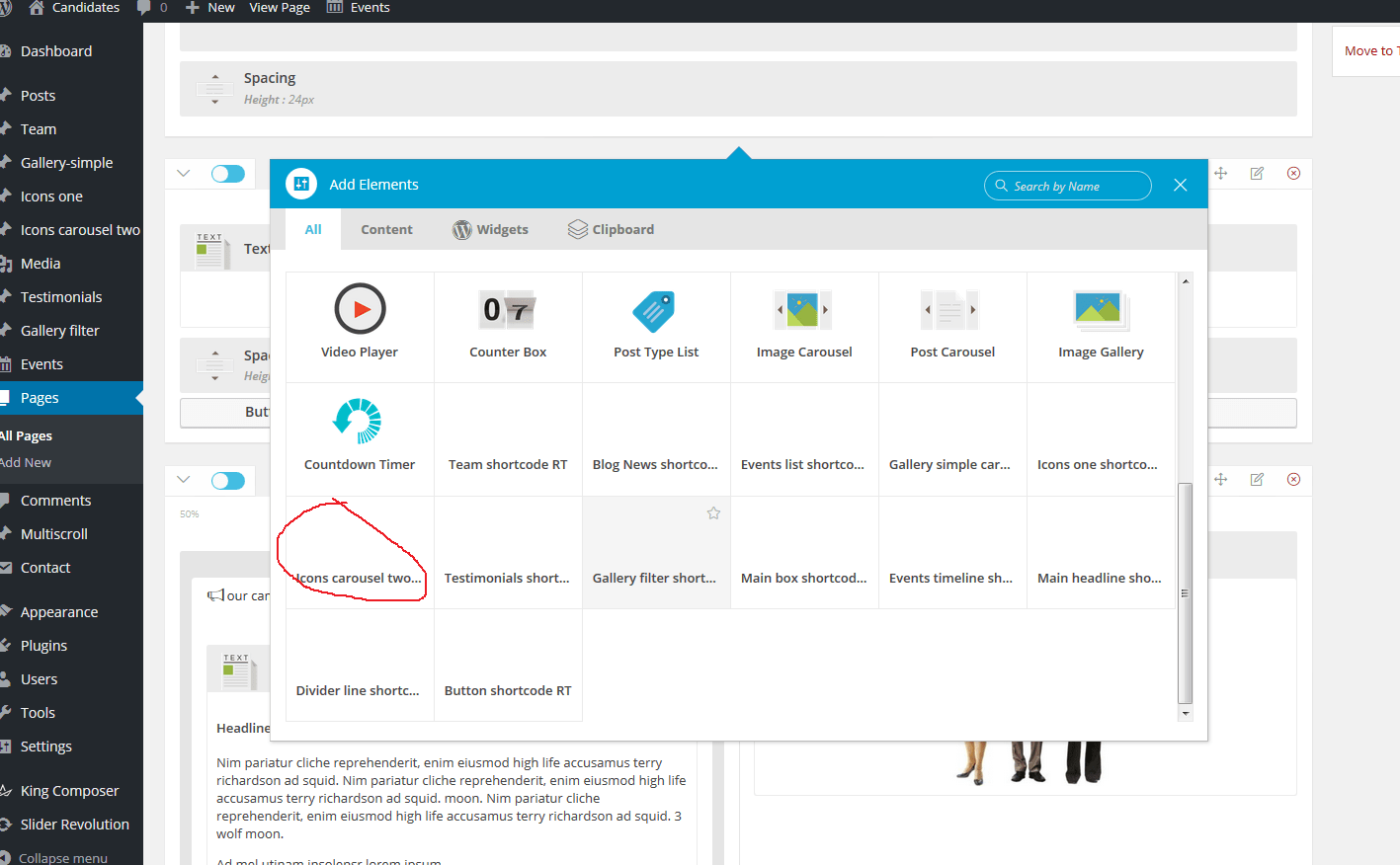Click Icons carousel two shortcode element
This screenshot has height=865, width=1400.
pyautogui.click(x=360, y=578)
